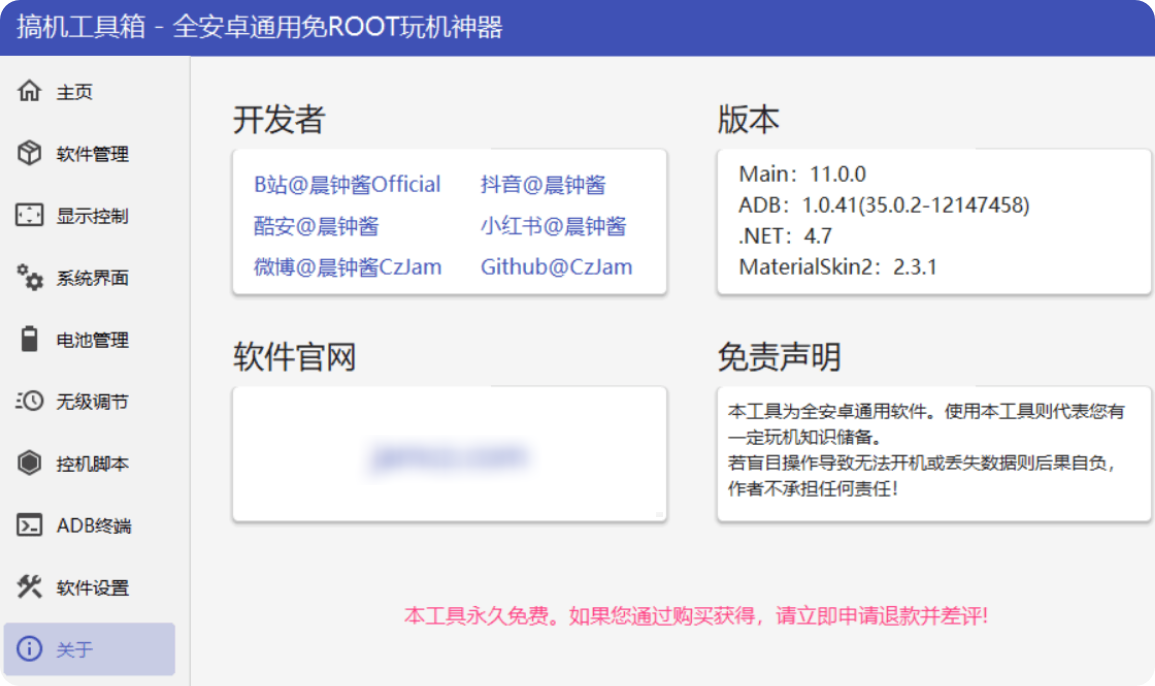Visit the 酷安@晨钟酱 link
The width and height of the screenshot is (1155, 686).
point(316,226)
